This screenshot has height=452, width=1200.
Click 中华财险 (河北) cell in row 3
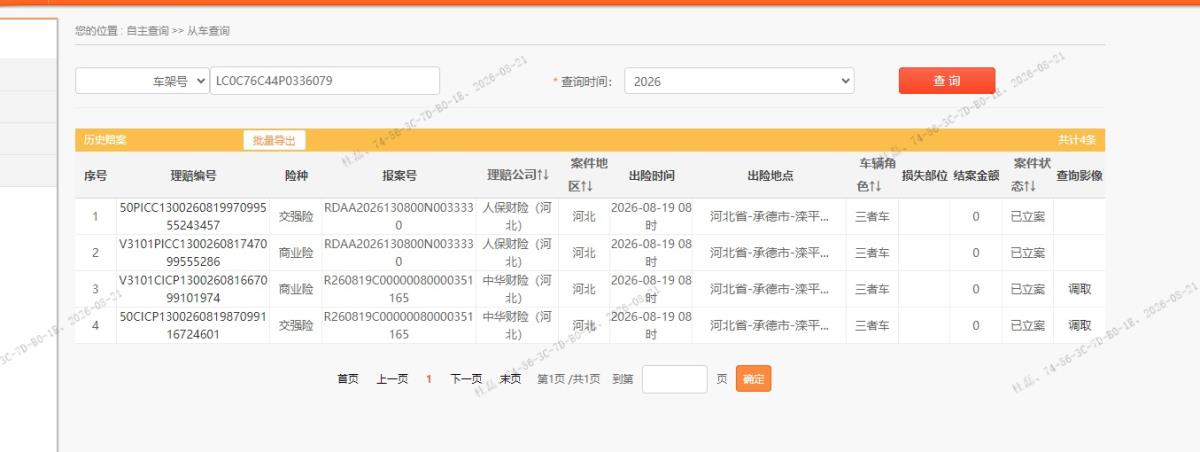[517, 289]
